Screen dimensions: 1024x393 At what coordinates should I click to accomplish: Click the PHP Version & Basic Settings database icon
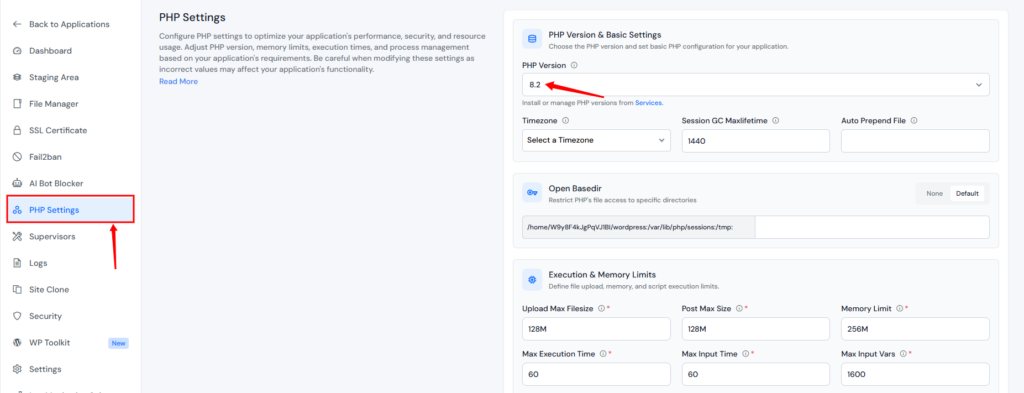[x=532, y=39]
